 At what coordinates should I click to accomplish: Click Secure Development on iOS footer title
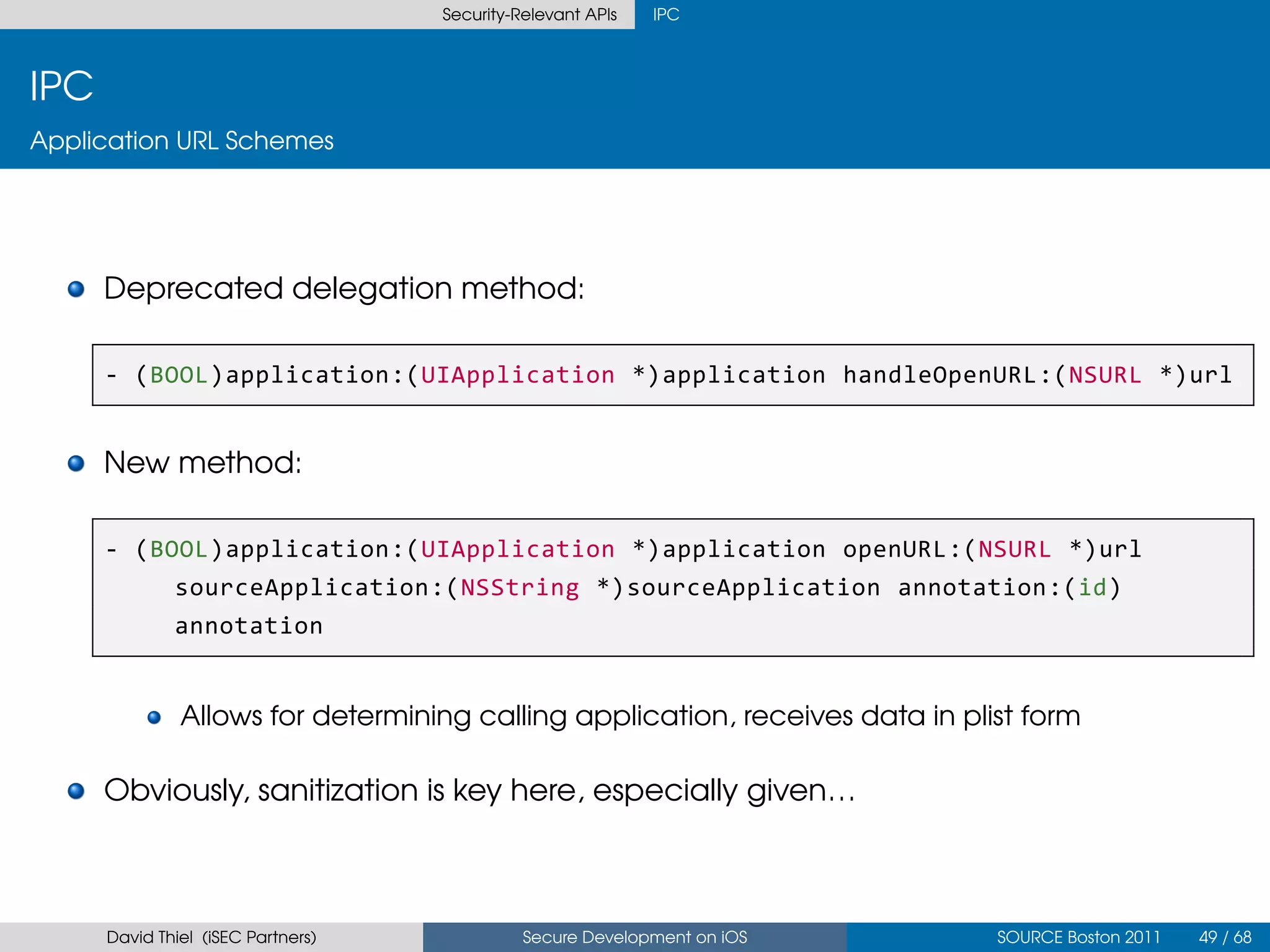634,937
